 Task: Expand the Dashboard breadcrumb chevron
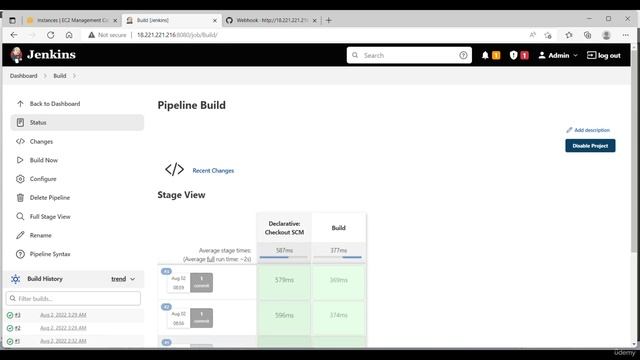(45, 76)
